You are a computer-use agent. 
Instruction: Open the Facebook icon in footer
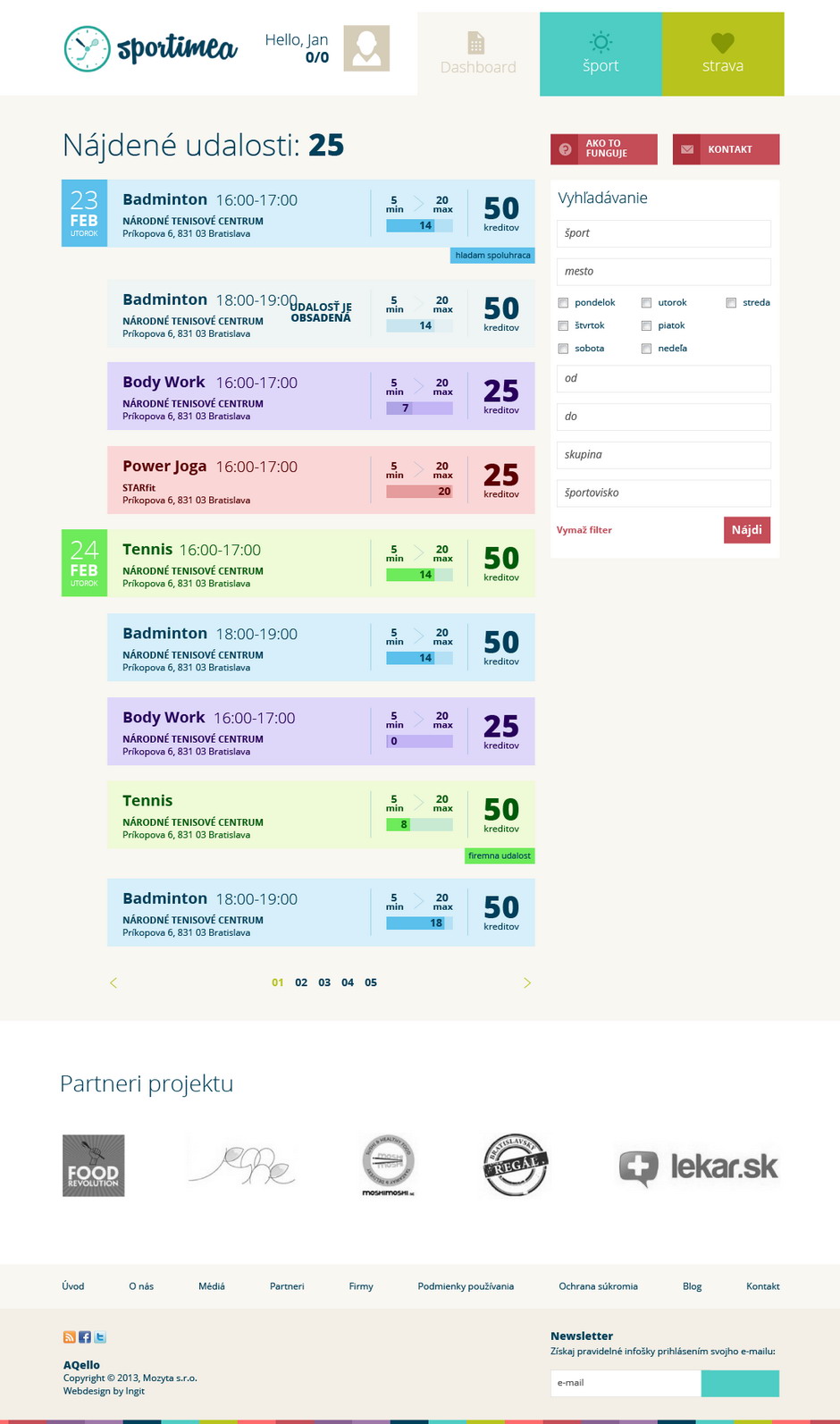[x=85, y=1337]
